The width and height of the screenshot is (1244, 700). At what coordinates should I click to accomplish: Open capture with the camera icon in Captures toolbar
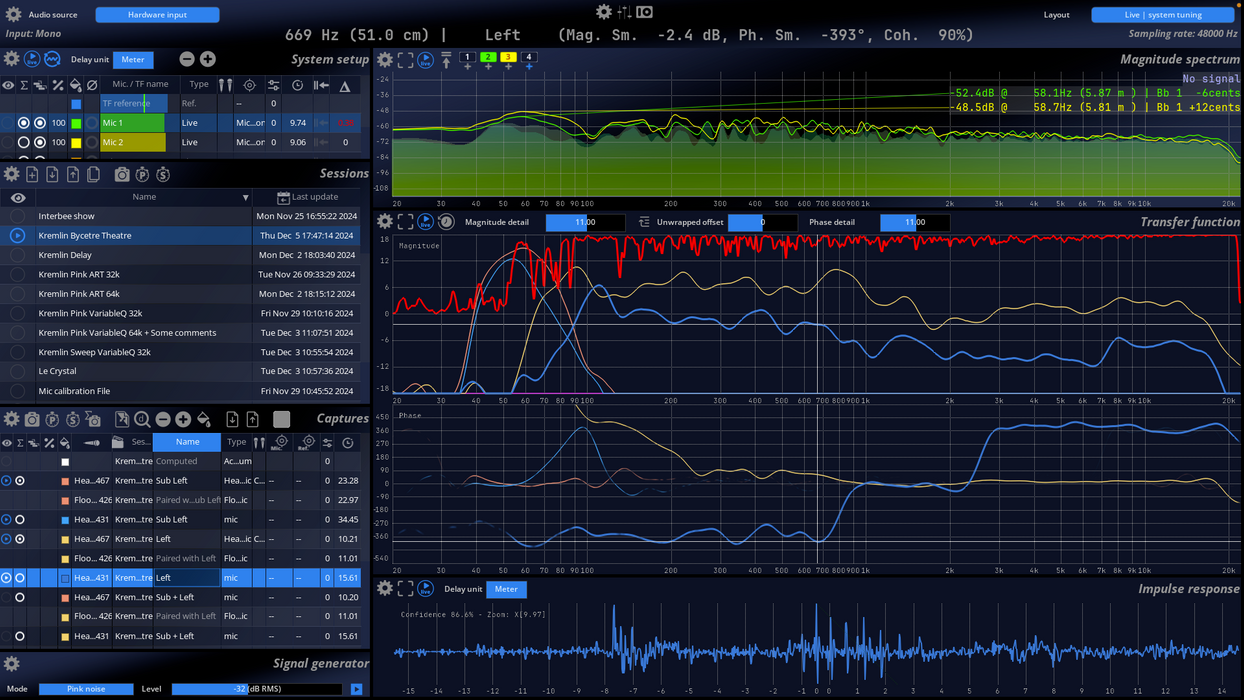(x=32, y=419)
